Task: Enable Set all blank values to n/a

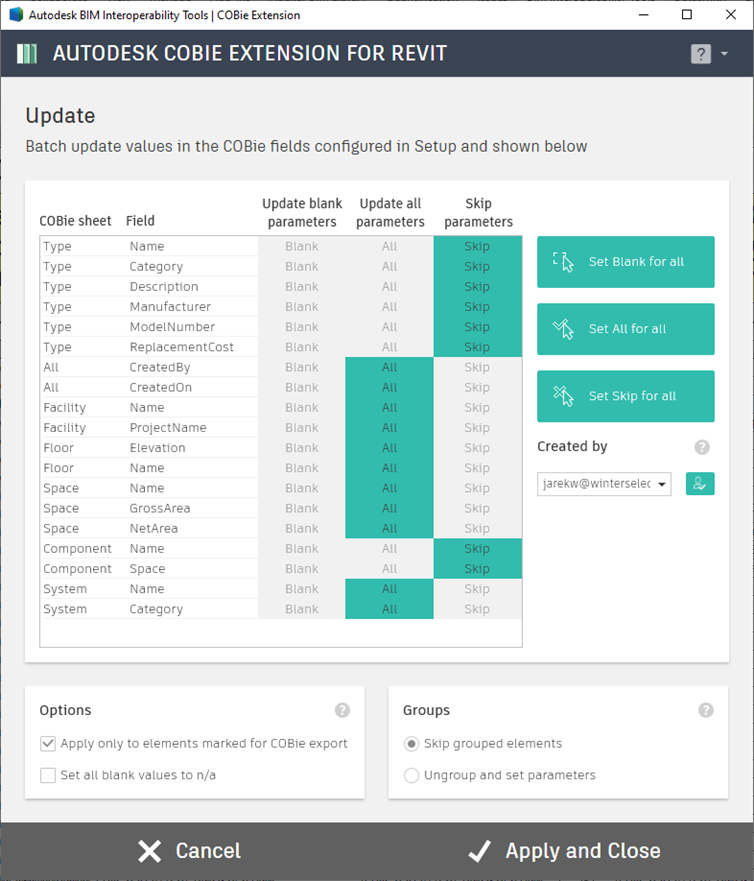Action: (x=48, y=775)
